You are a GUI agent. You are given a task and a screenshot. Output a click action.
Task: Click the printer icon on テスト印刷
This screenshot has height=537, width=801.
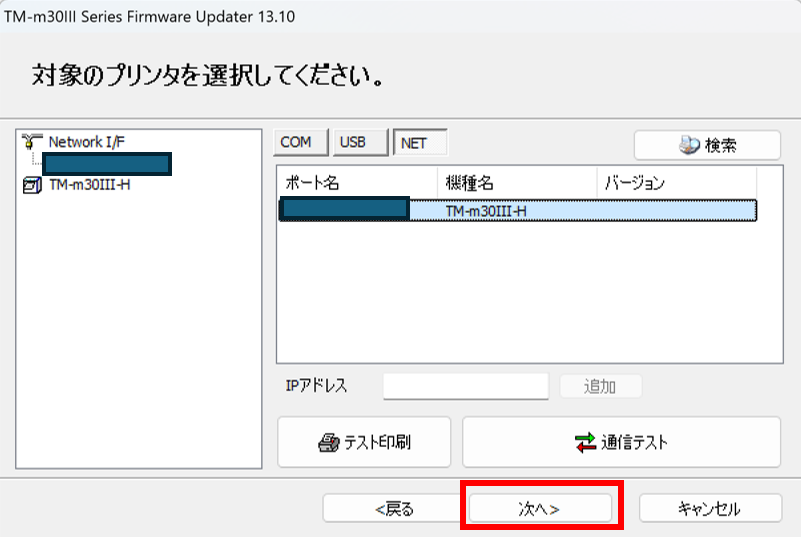point(329,442)
